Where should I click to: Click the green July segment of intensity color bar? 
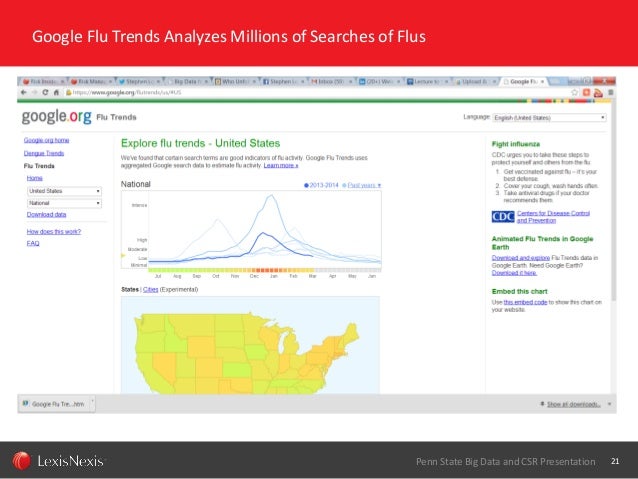[x=158, y=270]
